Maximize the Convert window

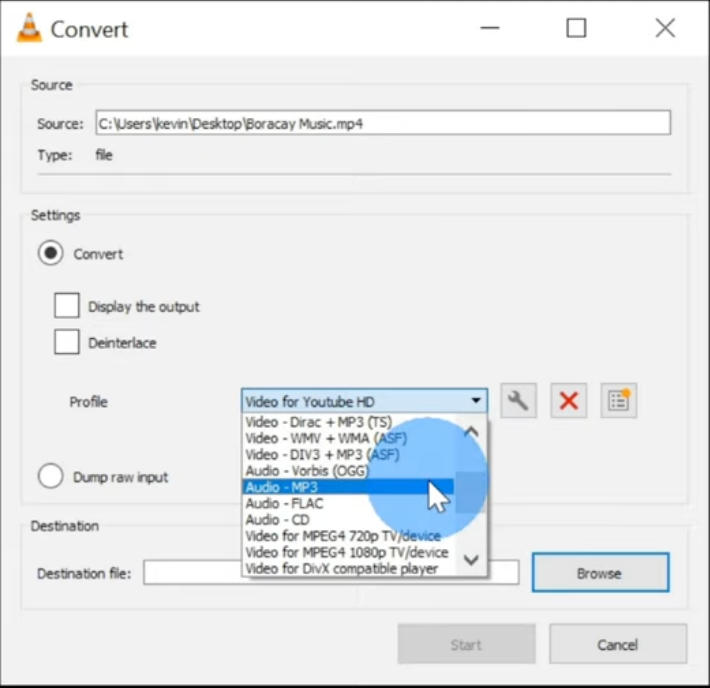click(x=576, y=28)
